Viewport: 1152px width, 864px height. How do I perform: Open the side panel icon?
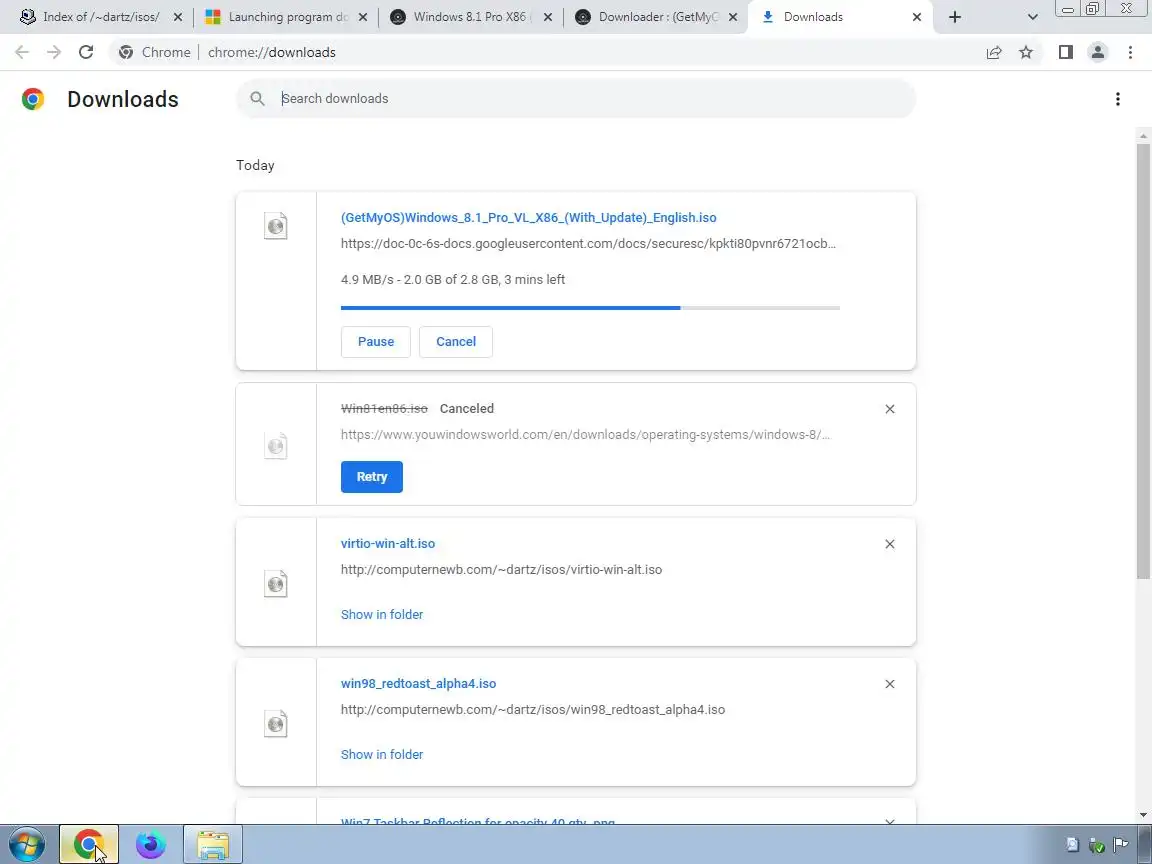point(1065,52)
